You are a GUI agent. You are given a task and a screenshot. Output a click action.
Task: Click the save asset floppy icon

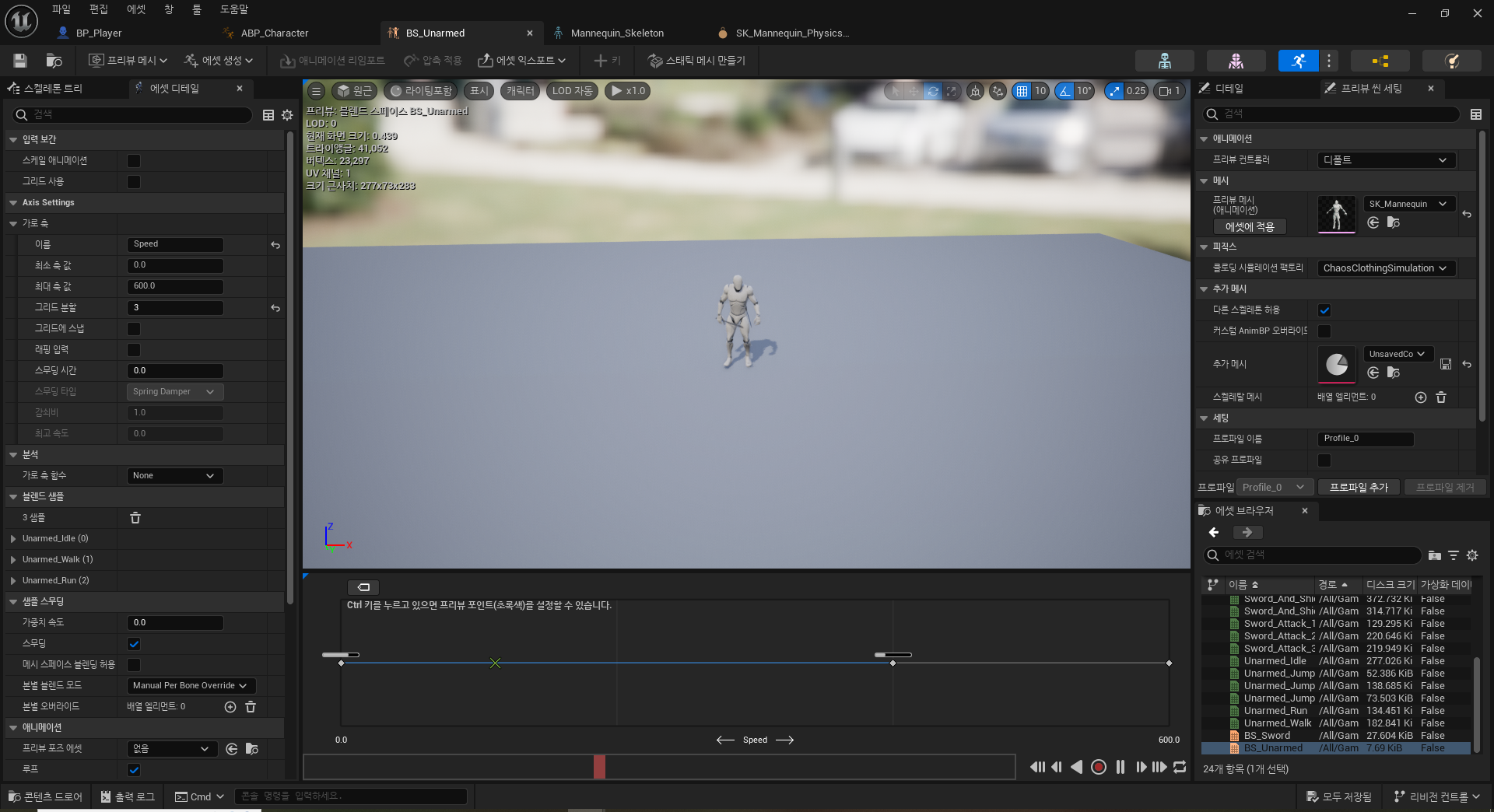pyautogui.click(x=20, y=61)
